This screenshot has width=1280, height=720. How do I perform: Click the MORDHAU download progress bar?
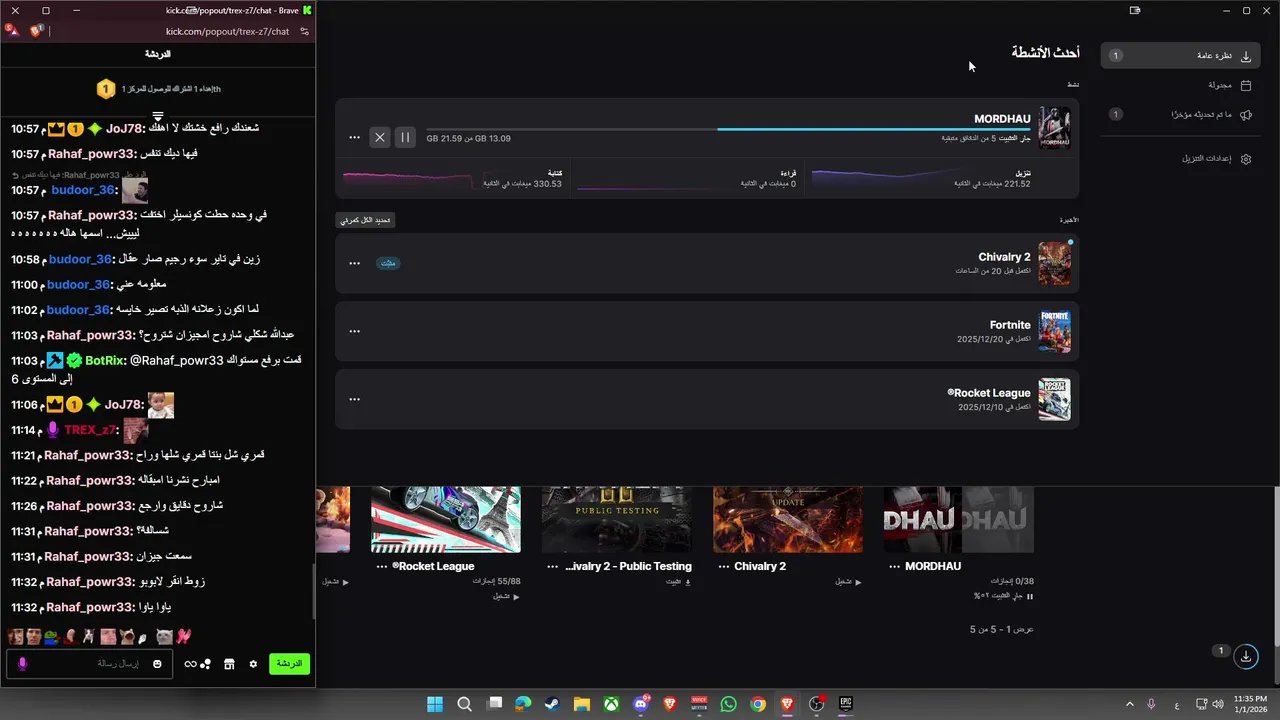727,129
